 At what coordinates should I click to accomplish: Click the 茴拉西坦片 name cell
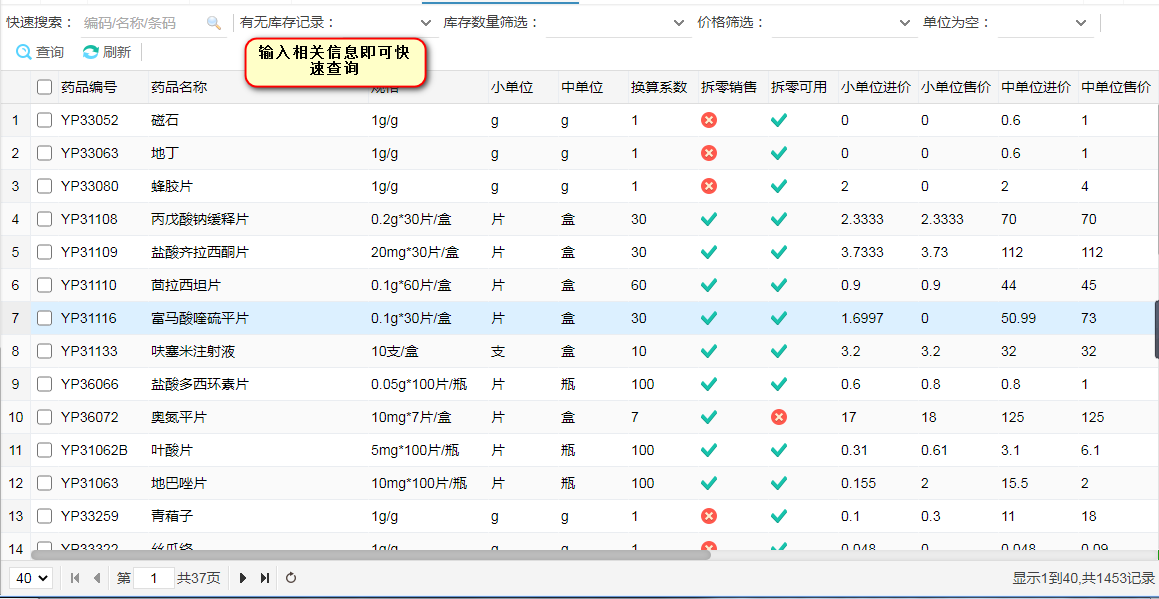pos(186,285)
